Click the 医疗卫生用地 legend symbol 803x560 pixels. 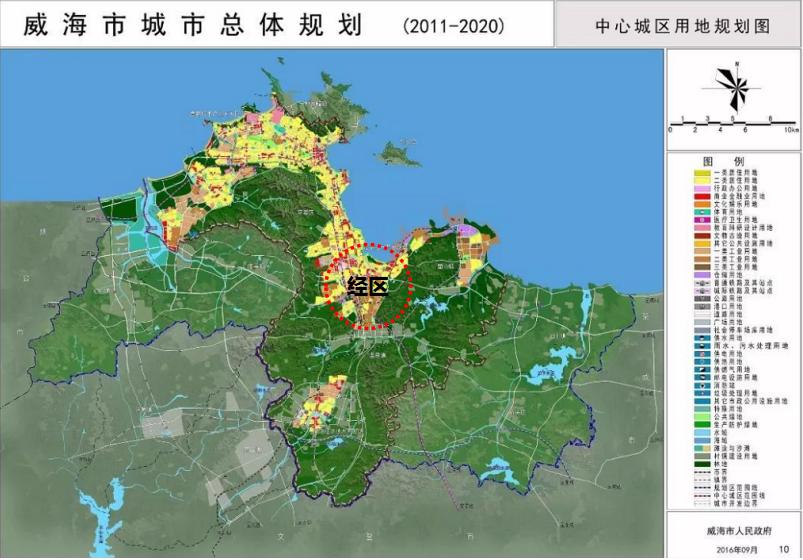[701, 220]
